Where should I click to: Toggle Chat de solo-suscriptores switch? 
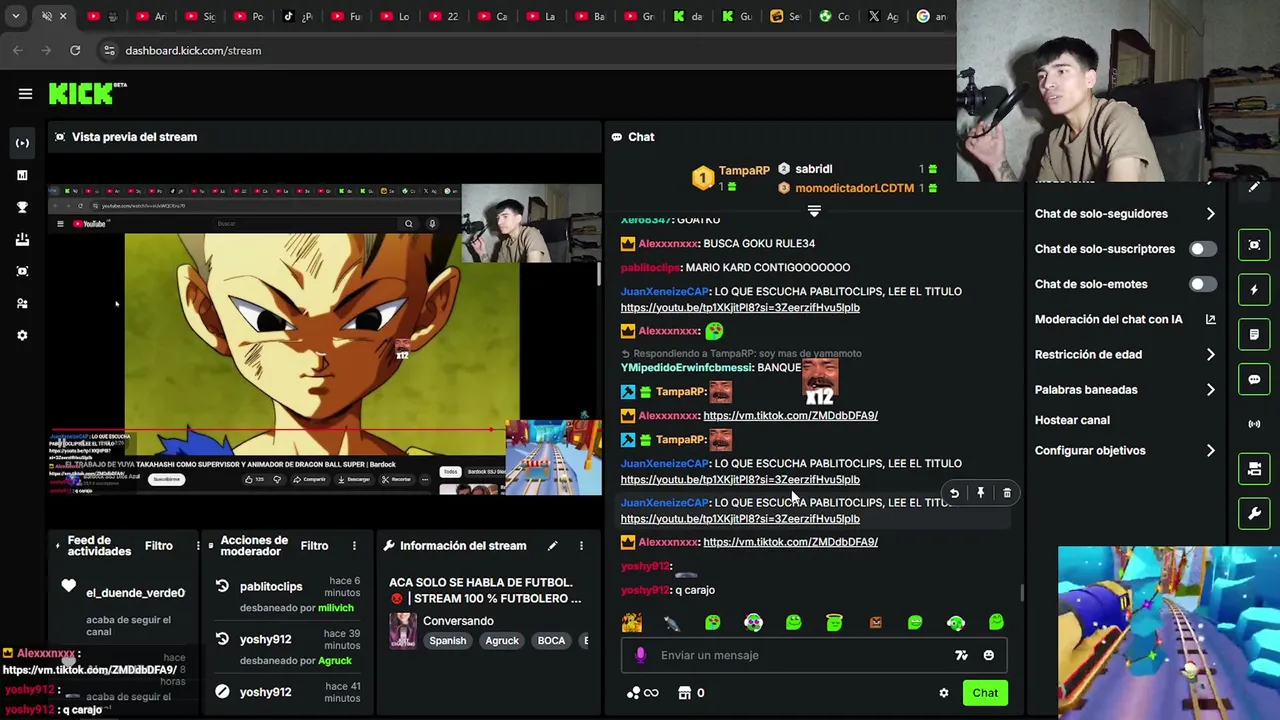tap(1203, 249)
